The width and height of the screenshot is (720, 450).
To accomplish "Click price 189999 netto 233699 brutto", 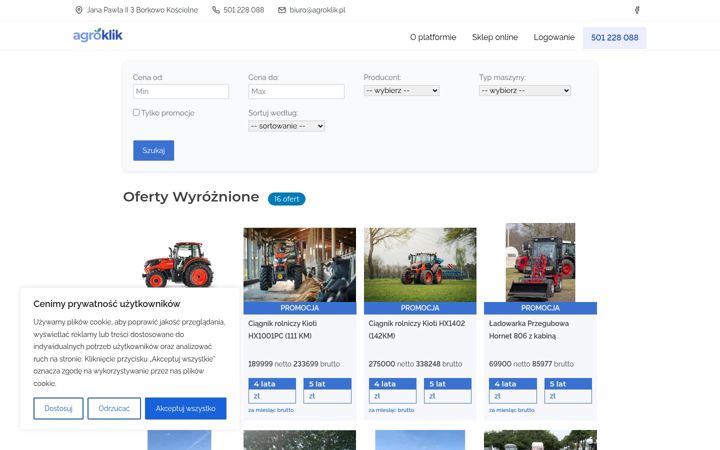I will [x=294, y=364].
